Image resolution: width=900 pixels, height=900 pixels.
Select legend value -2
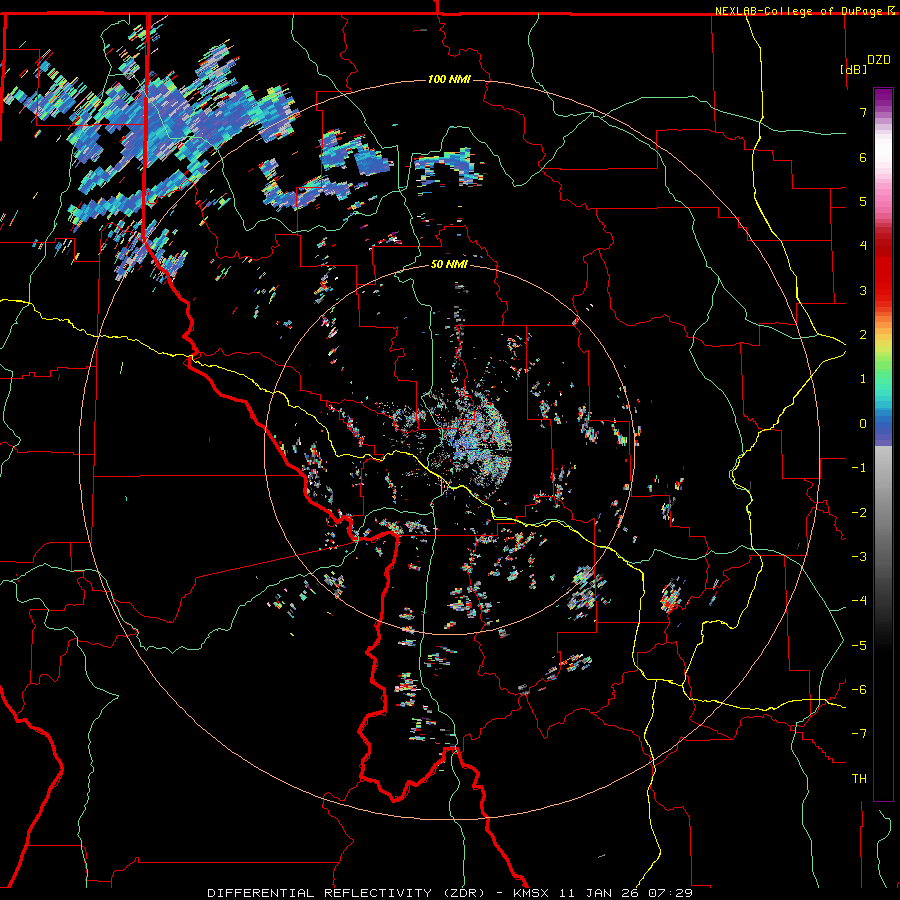(x=859, y=512)
